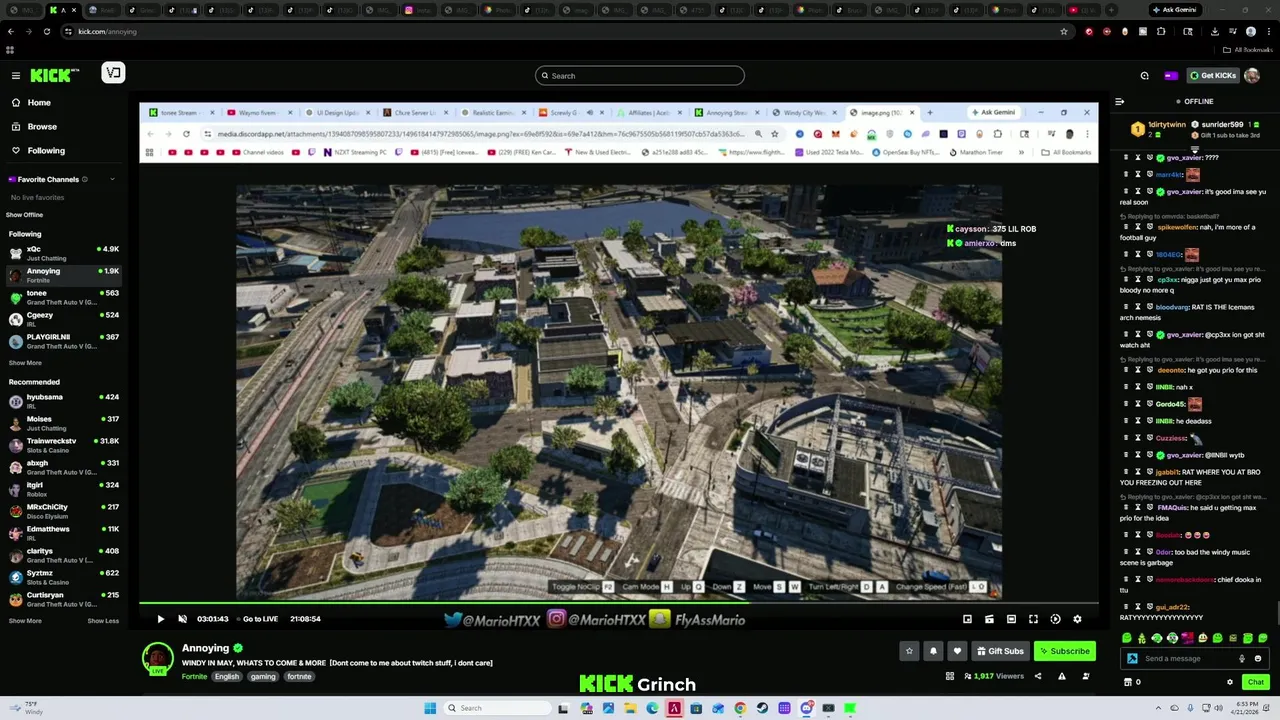1280x720 pixels.
Task: Open the user profile avatar menu
Action: pyautogui.click(x=1252, y=76)
